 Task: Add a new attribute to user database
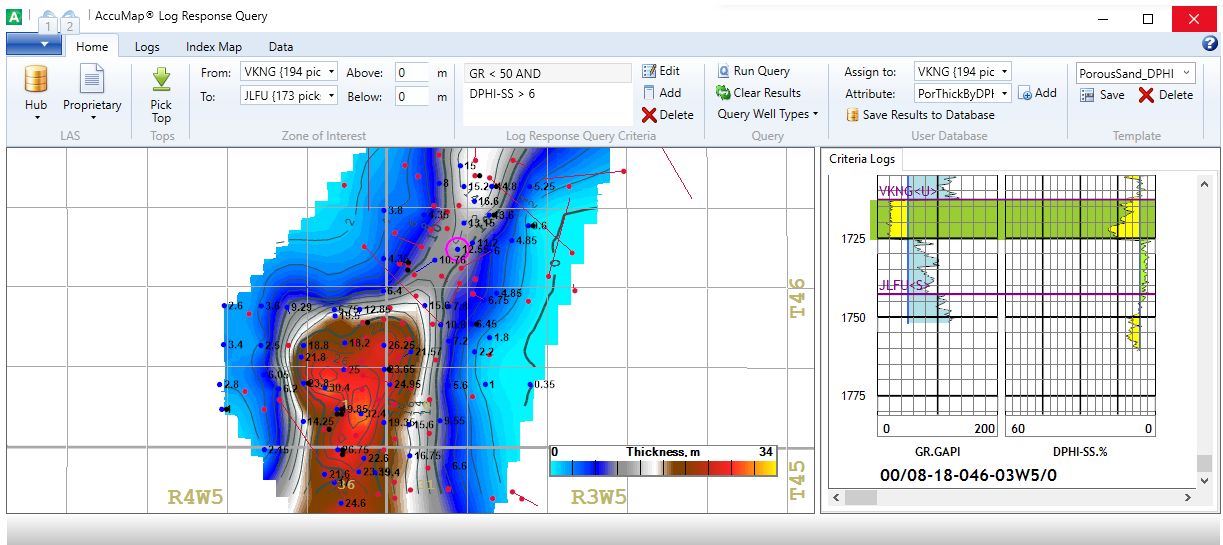point(1037,93)
